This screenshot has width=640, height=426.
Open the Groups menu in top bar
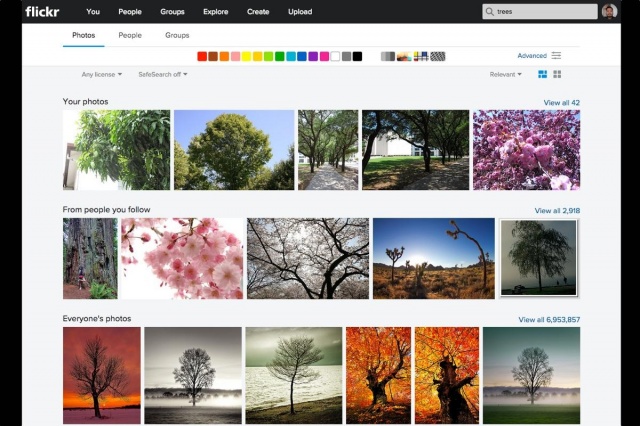(x=172, y=12)
